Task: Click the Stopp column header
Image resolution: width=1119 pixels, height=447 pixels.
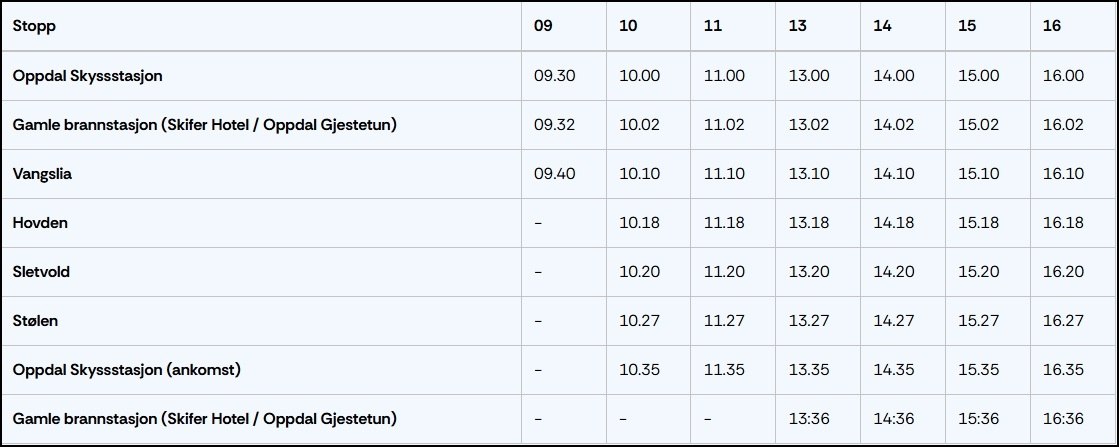Action: [34, 26]
